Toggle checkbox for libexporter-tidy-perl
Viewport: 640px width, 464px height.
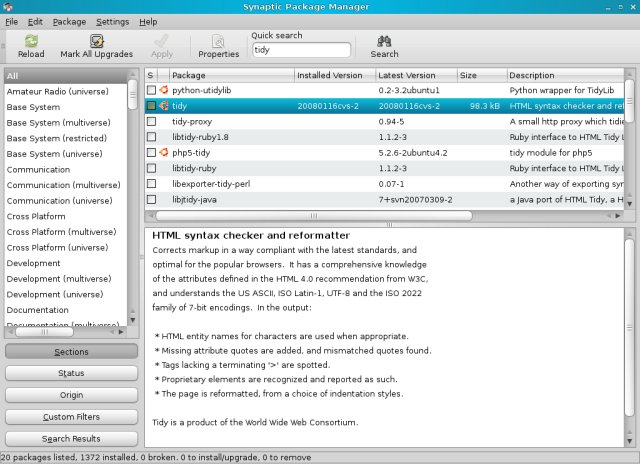click(152, 185)
